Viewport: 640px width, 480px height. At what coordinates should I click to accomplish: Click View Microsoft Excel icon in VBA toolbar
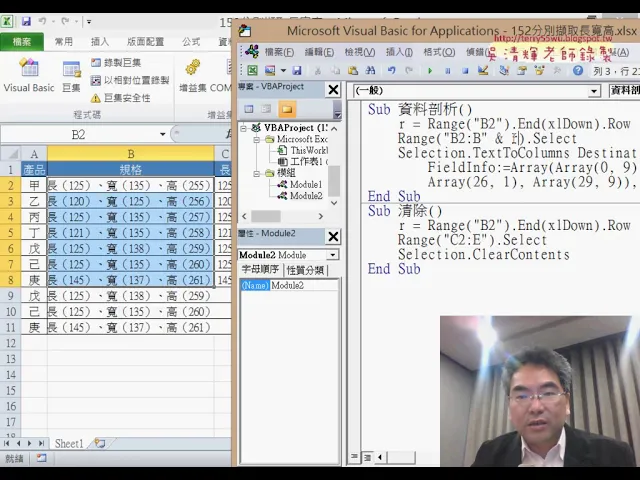click(253, 71)
